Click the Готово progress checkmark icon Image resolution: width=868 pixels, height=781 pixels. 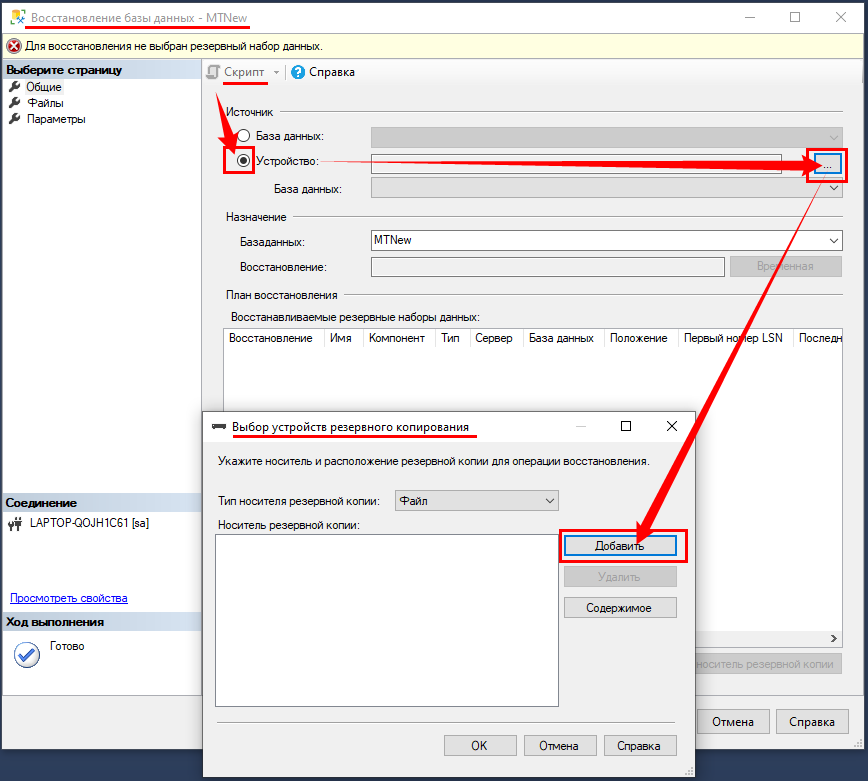pos(27,655)
